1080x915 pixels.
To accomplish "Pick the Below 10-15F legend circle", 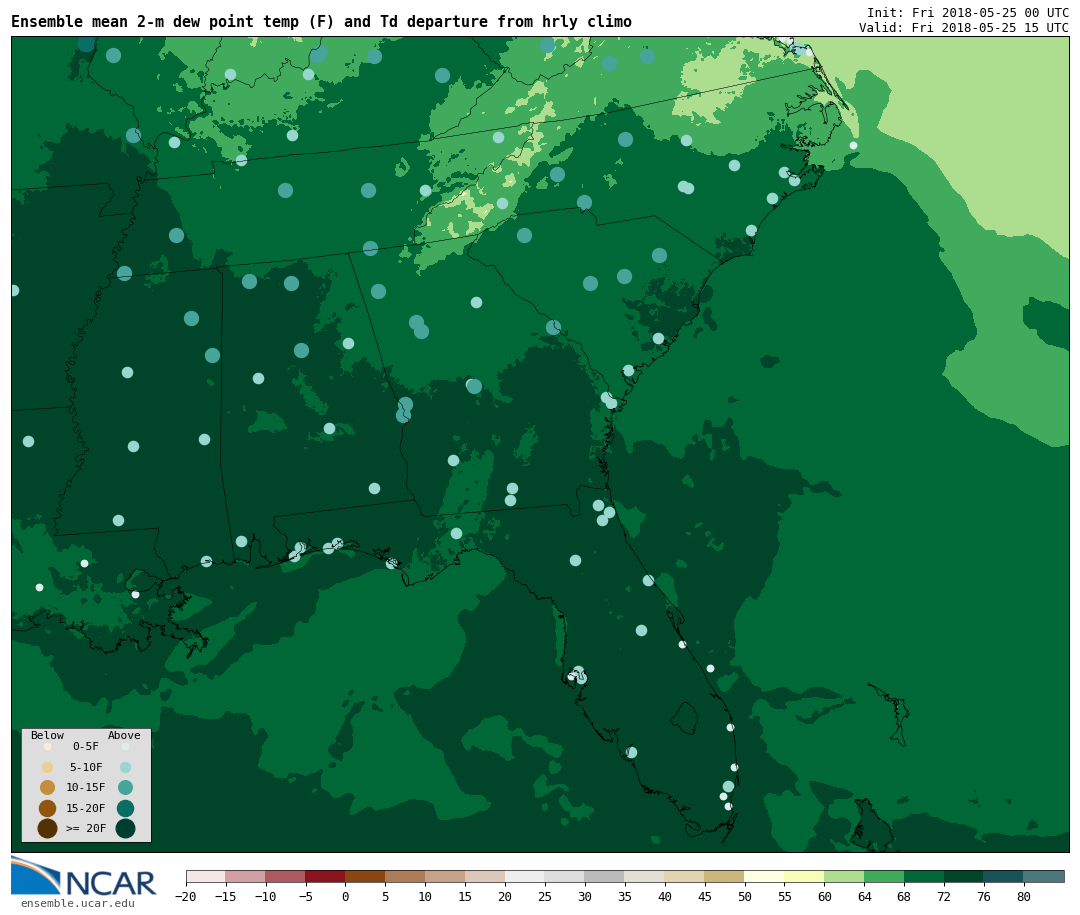I will (48, 788).
